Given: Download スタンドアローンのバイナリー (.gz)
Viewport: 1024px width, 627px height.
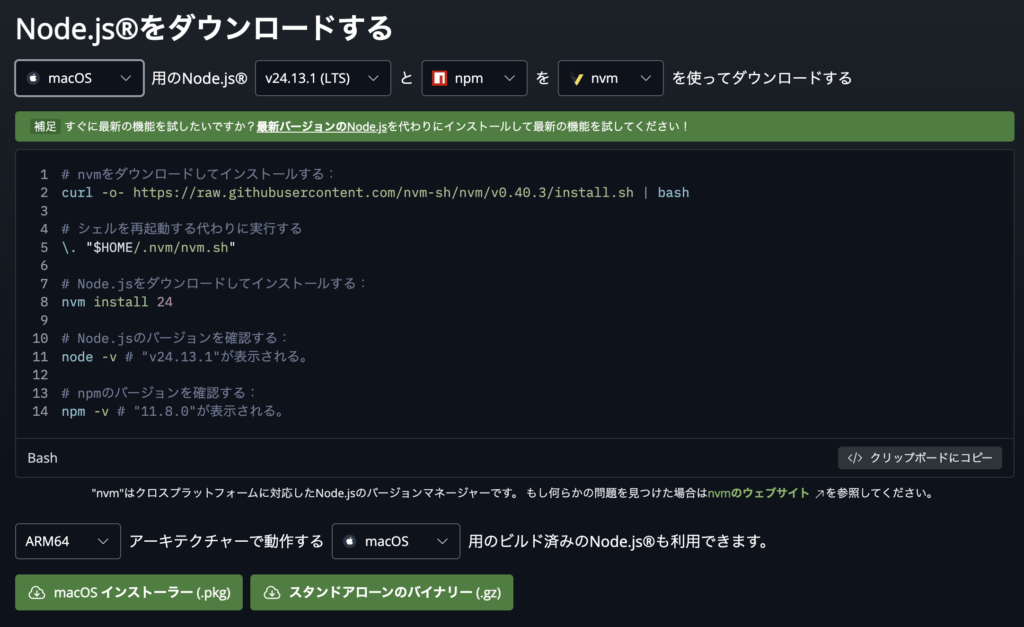Looking at the screenshot, I should [x=381, y=592].
